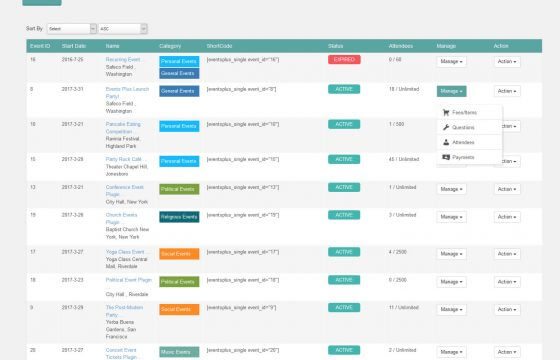Click the Name column header

click(x=112, y=46)
